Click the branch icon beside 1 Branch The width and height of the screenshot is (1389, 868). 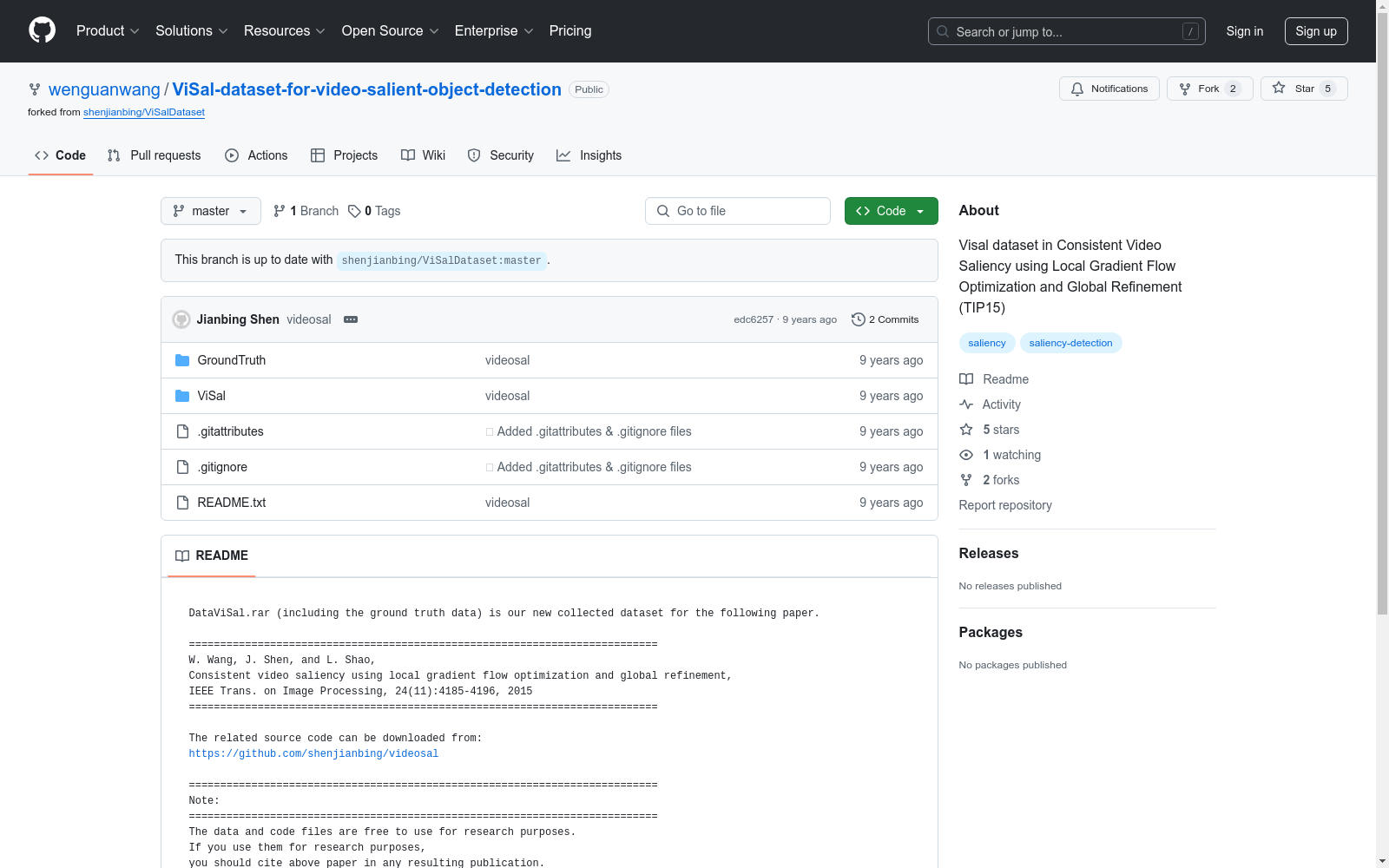280,211
